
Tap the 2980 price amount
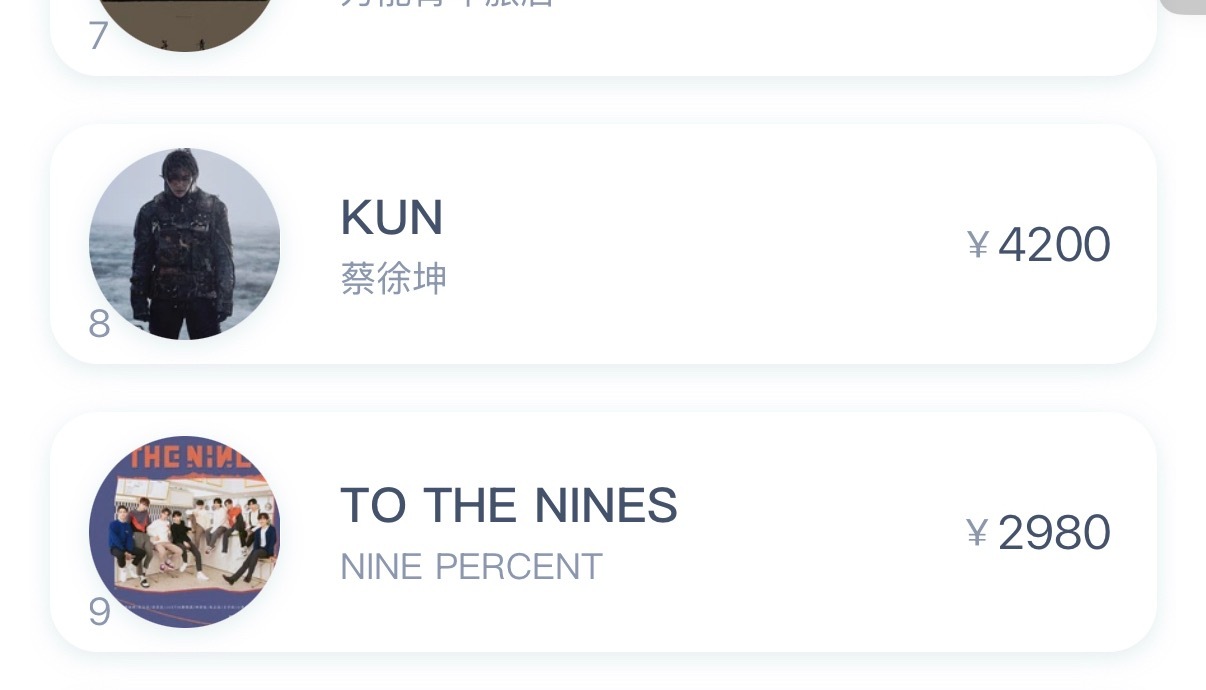click(x=1054, y=533)
